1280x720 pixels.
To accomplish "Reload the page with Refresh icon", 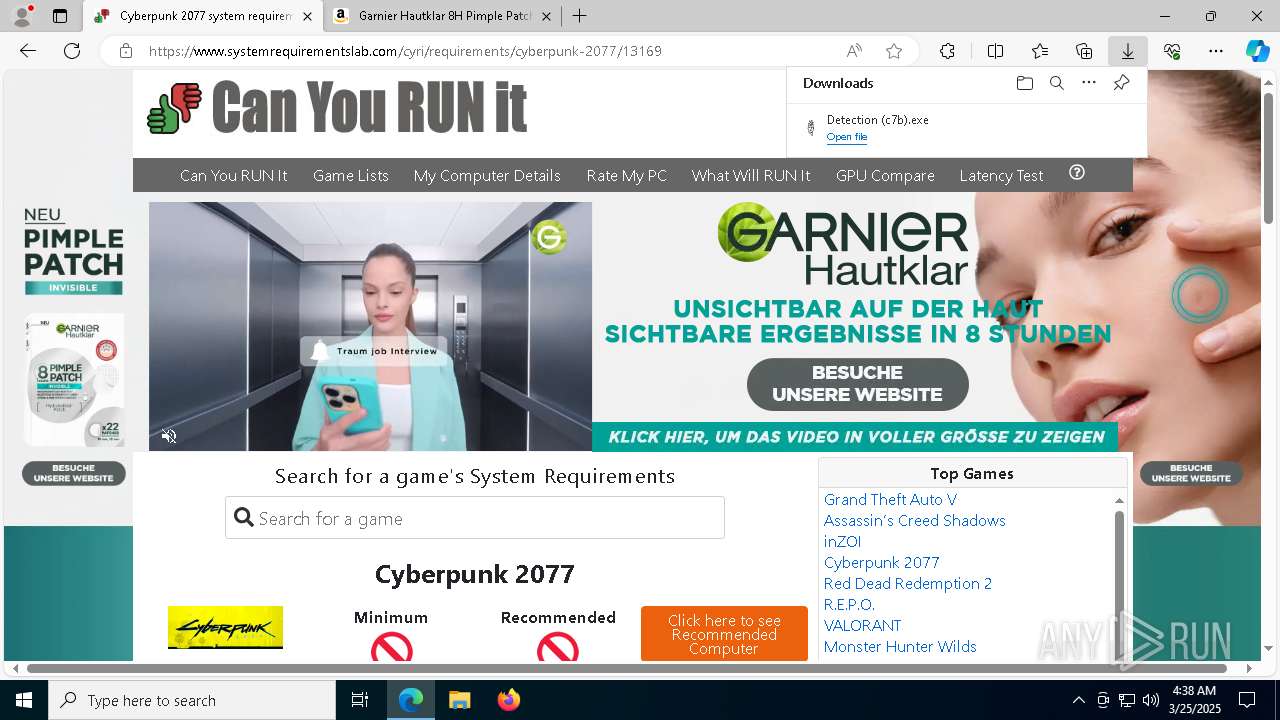I will (x=72, y=51).
